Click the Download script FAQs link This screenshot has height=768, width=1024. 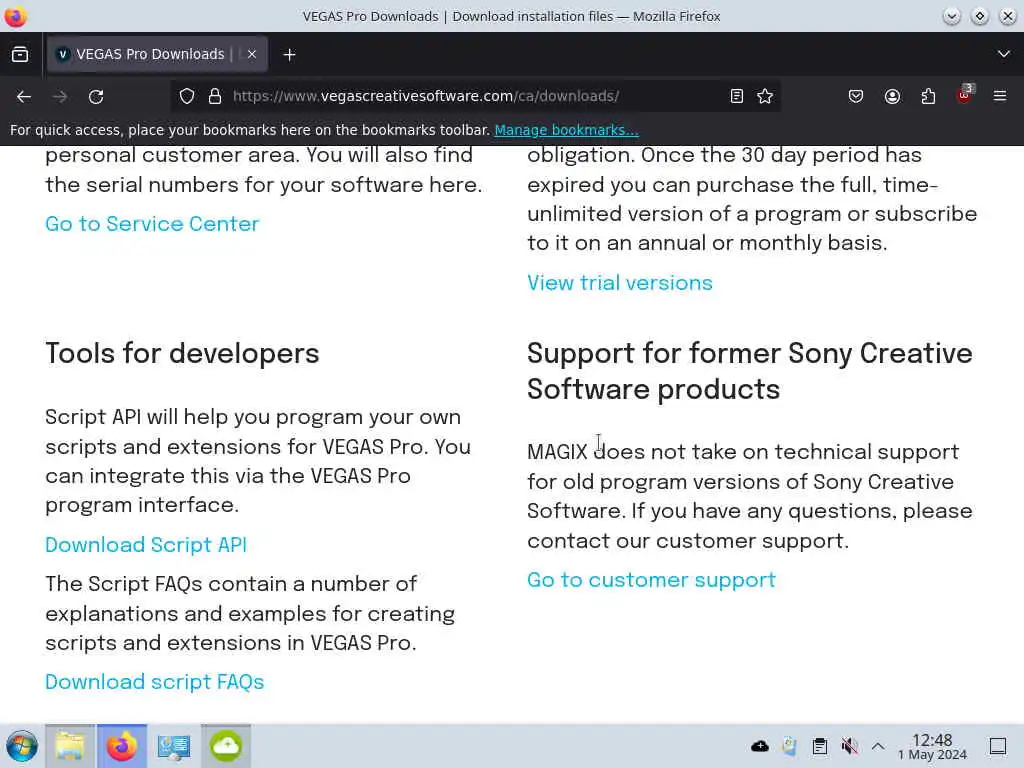point(155,682)
